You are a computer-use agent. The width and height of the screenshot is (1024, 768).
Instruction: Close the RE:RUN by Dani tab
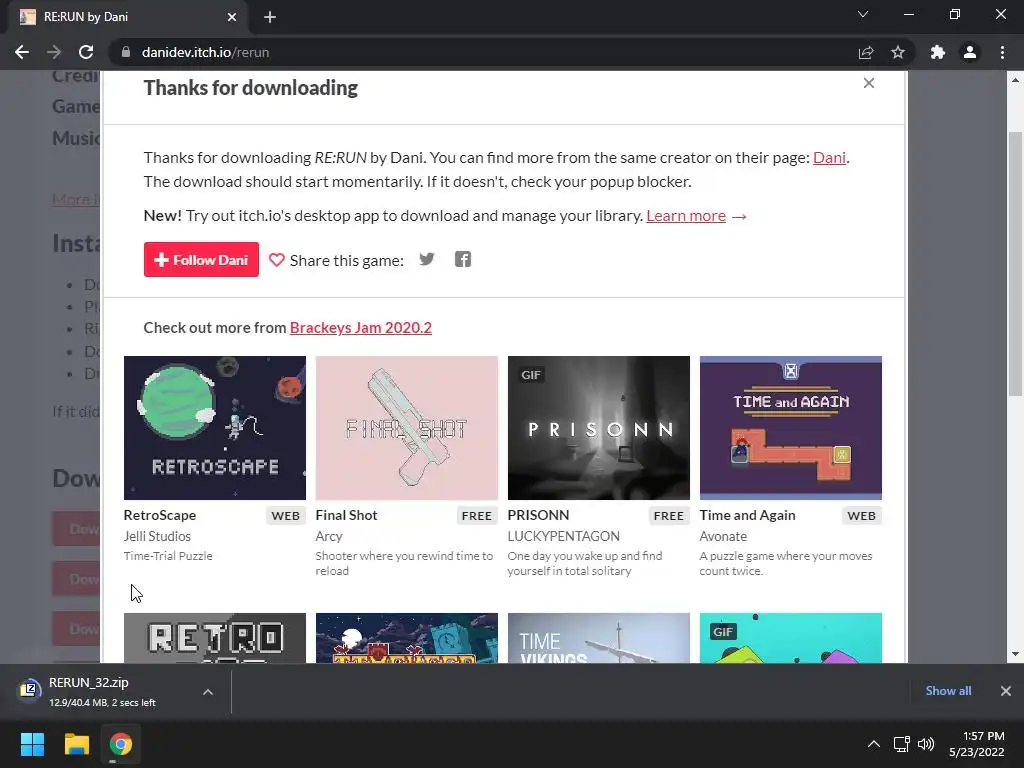tap(232, 17)
